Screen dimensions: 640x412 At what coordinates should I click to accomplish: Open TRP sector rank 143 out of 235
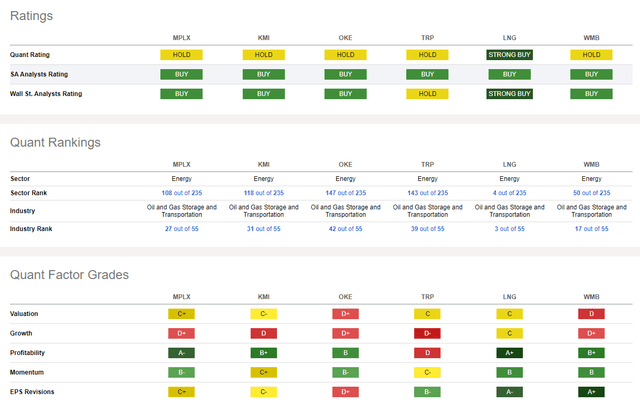[x=428, y=193]
